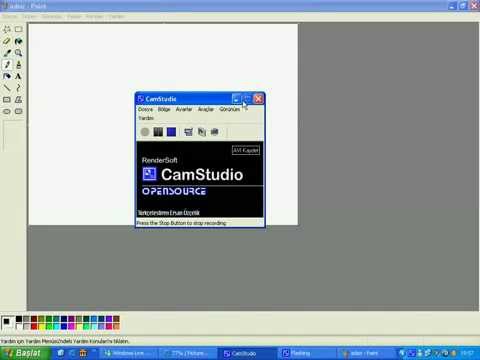The height and width of the screenshot is (360, 480).
Task: Choose the navy blue color swatch
Action: coord(64,319)
